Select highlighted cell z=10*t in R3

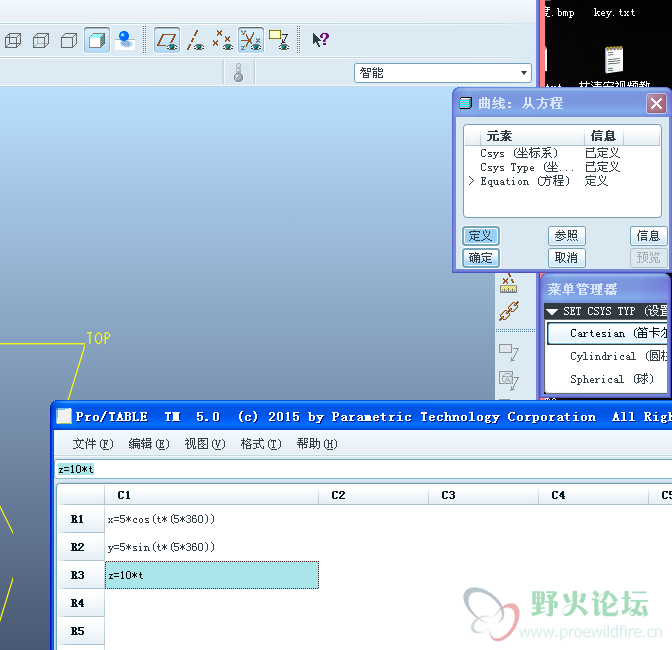click(212, 575)
